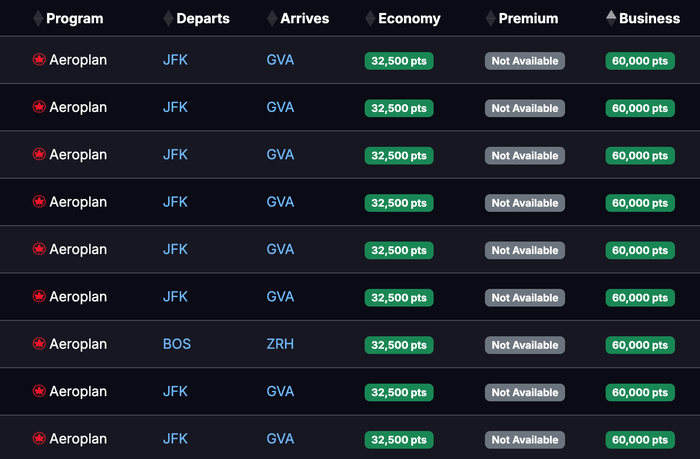The height and width of the screenshot is (459, 700).
Task: Choose 60,000 pts business badge in last row
Action: pyautogui.click(x=640, y=439)
